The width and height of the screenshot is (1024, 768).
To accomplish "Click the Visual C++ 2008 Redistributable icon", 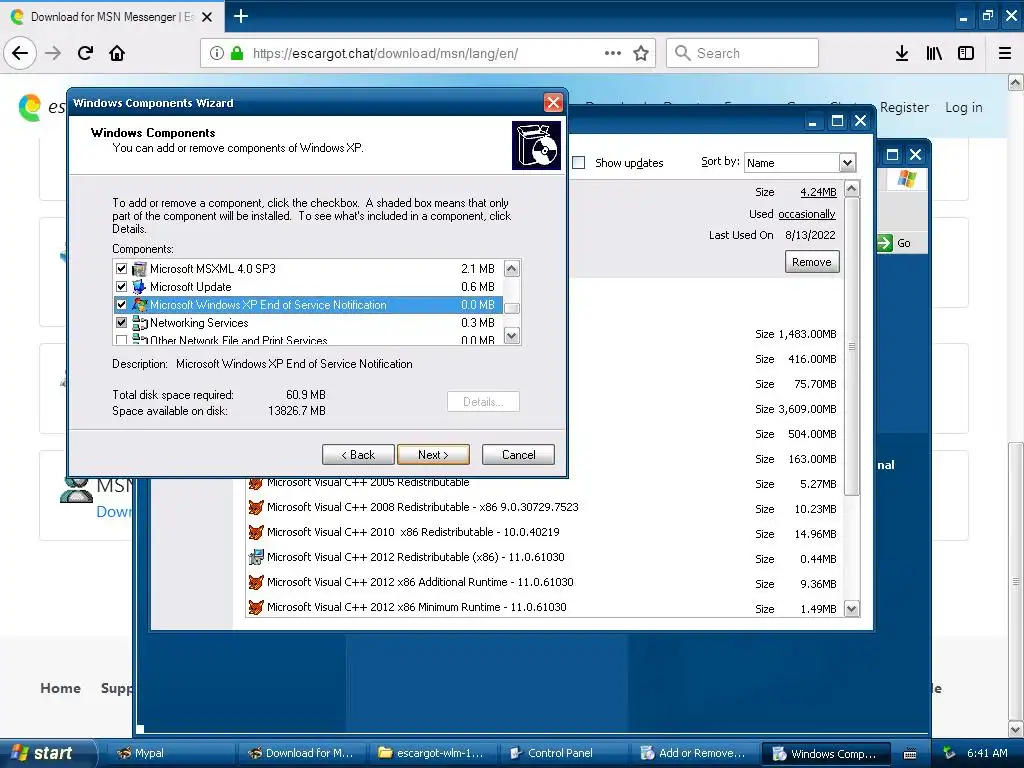I will (256, 507).
